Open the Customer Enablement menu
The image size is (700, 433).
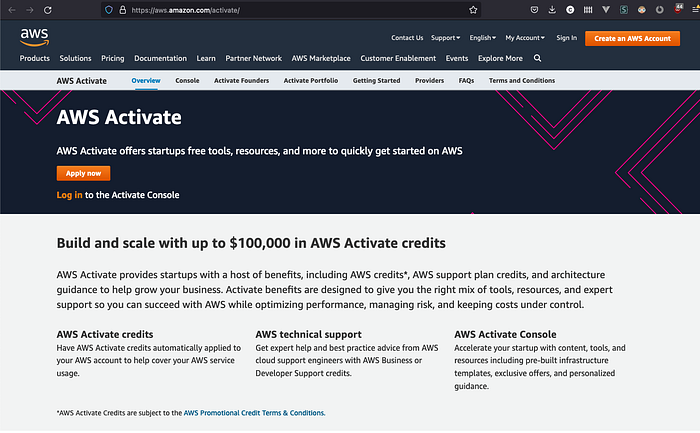398,58
